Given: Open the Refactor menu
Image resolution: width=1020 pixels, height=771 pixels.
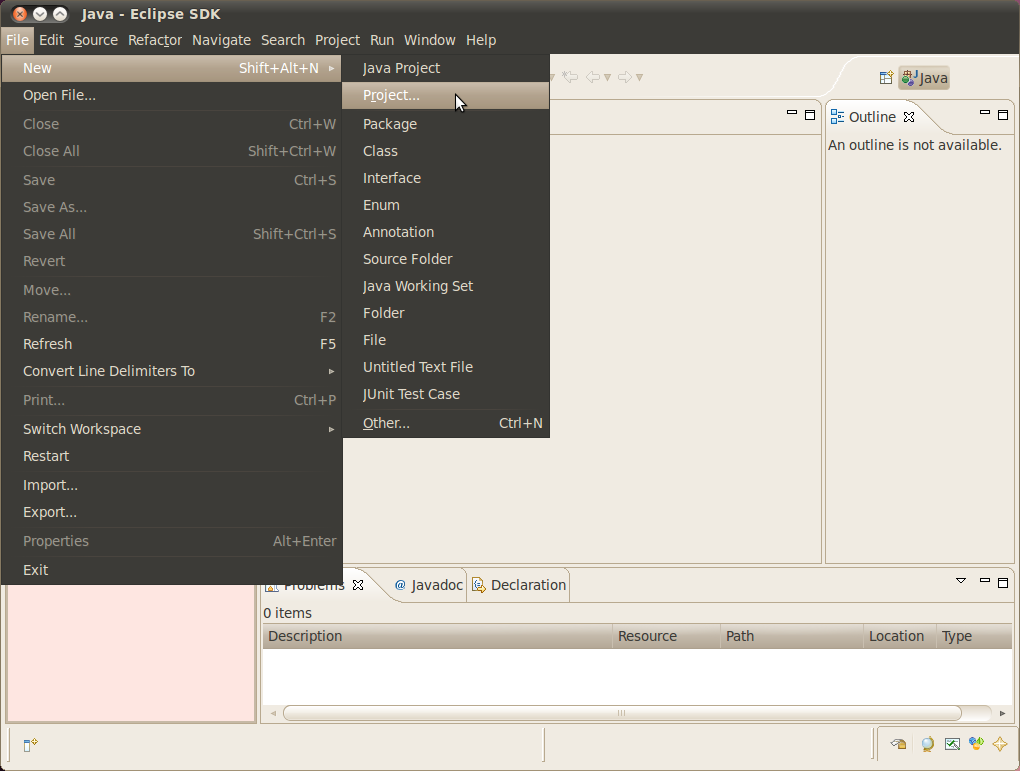Looking at the screenshot, I should click(155, 40).
